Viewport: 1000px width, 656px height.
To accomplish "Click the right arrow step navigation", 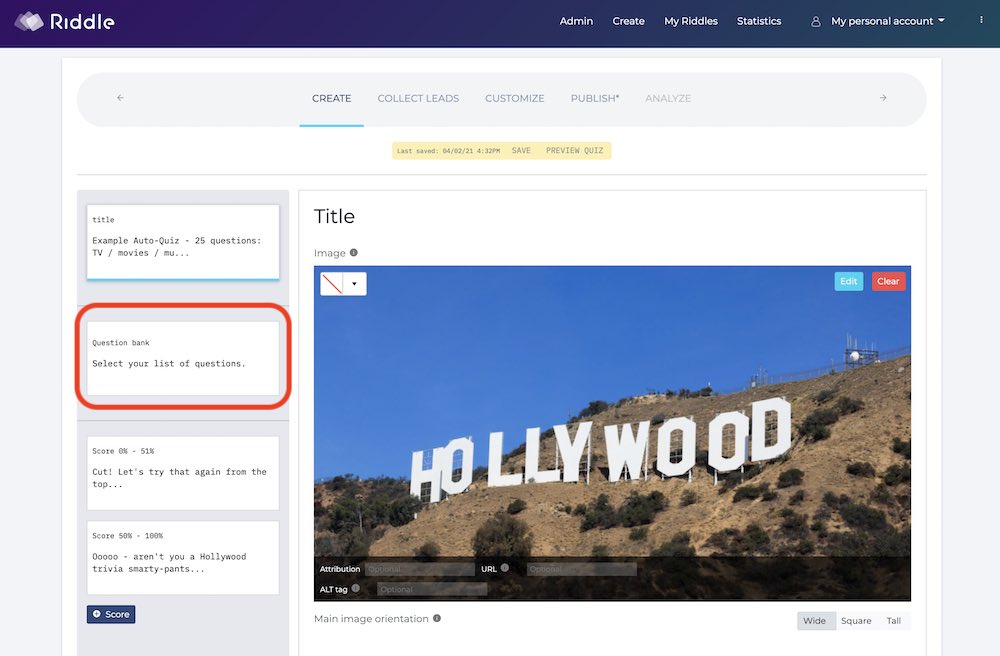I will click(883, 98).
